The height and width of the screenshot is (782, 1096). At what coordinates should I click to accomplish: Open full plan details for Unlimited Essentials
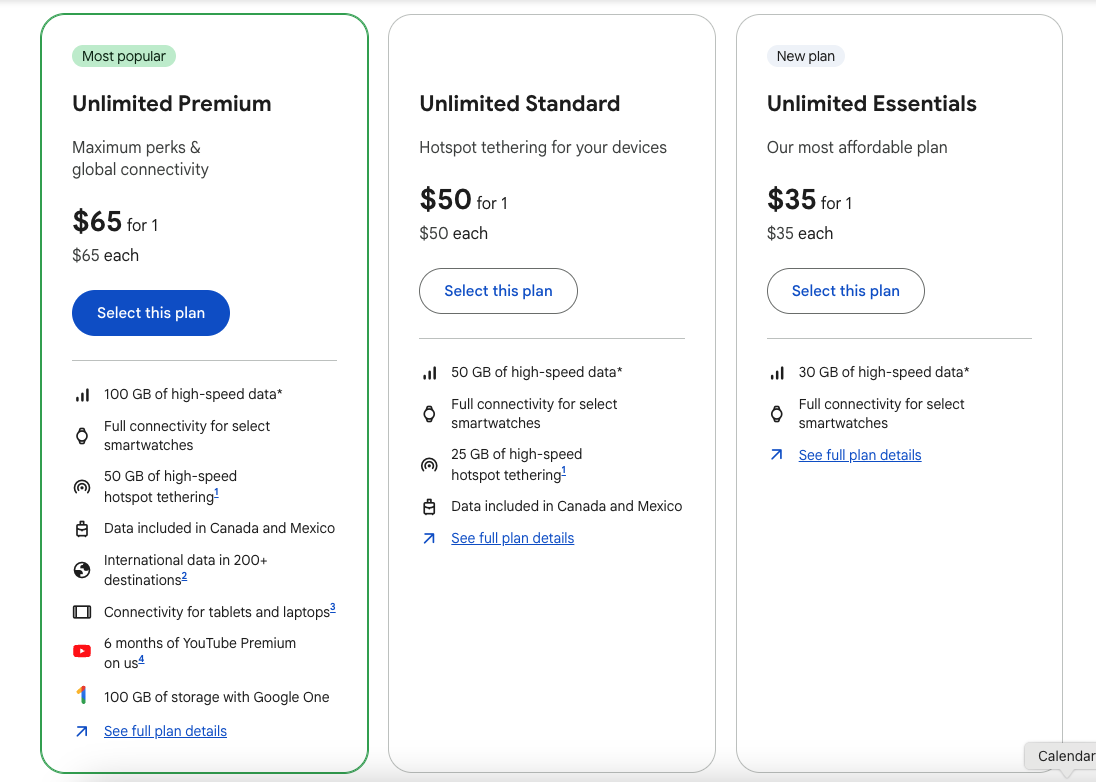859,455
